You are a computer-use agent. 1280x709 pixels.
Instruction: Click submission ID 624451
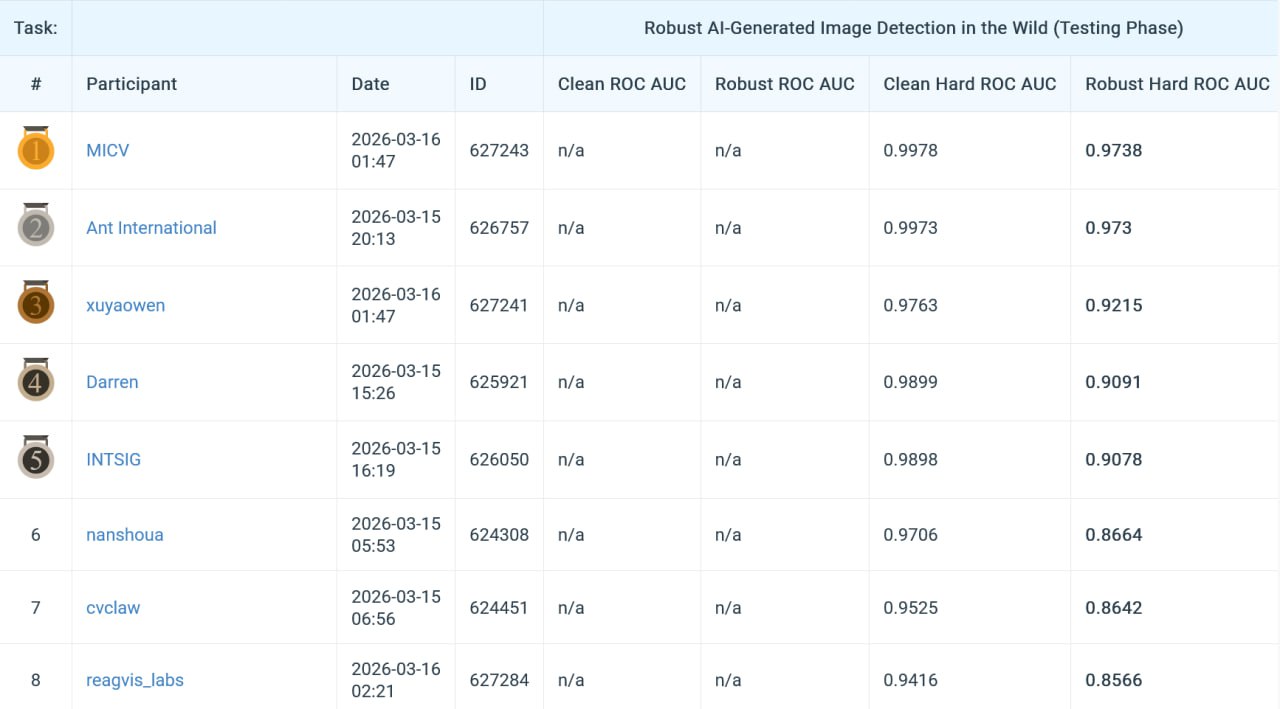[499, 607]
